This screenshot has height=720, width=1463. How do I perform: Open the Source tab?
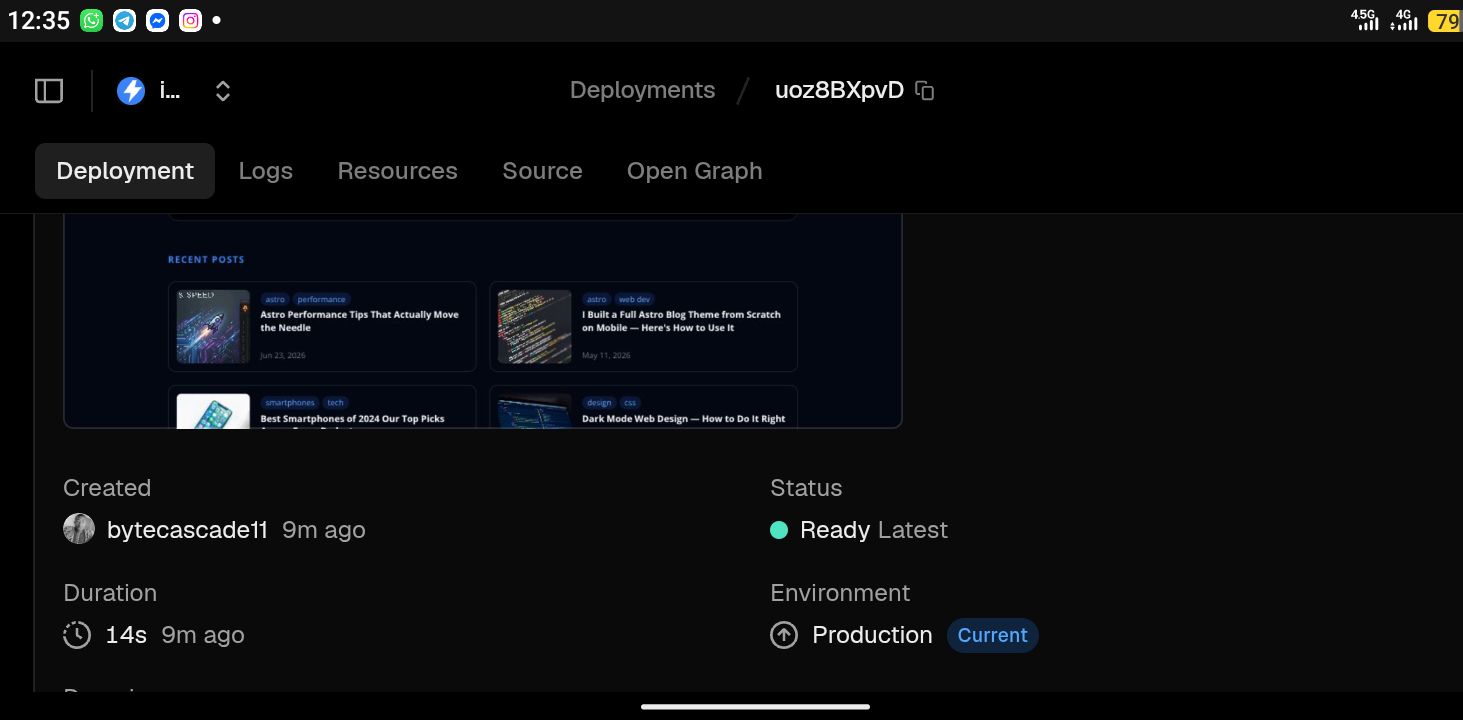pyautogui.click(x=542, y=171)
